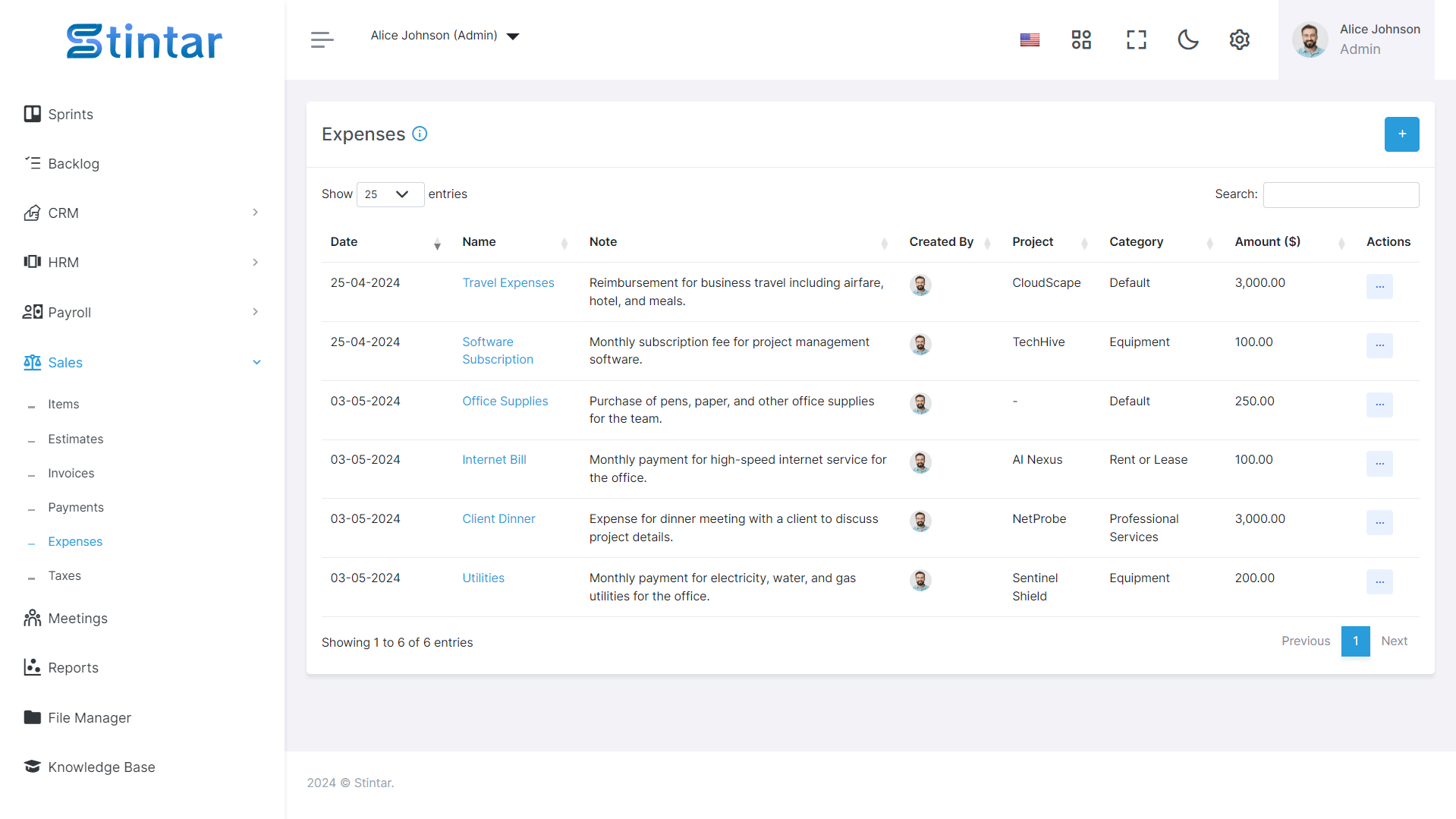This screenshot has height=819, width=1456.
Task: Click the NetProbe project cell
Action: point(1039,518)
